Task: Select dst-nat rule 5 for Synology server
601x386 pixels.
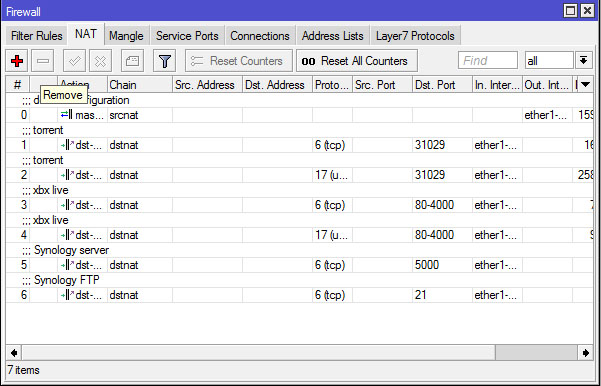Action: click(x=299, y=265)
